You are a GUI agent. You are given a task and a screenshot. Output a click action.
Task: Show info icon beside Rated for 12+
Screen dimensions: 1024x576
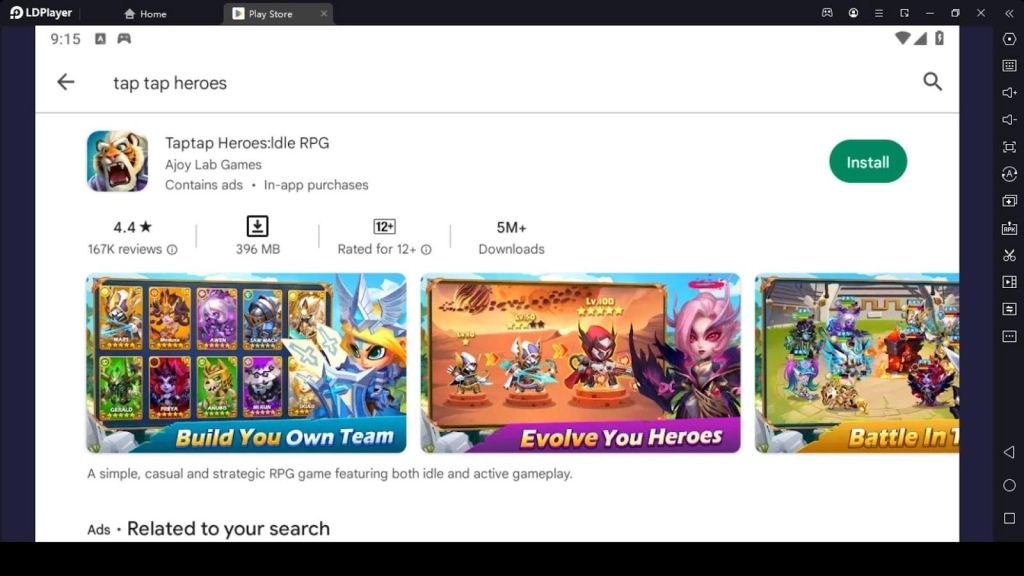[x=426, y=249]
